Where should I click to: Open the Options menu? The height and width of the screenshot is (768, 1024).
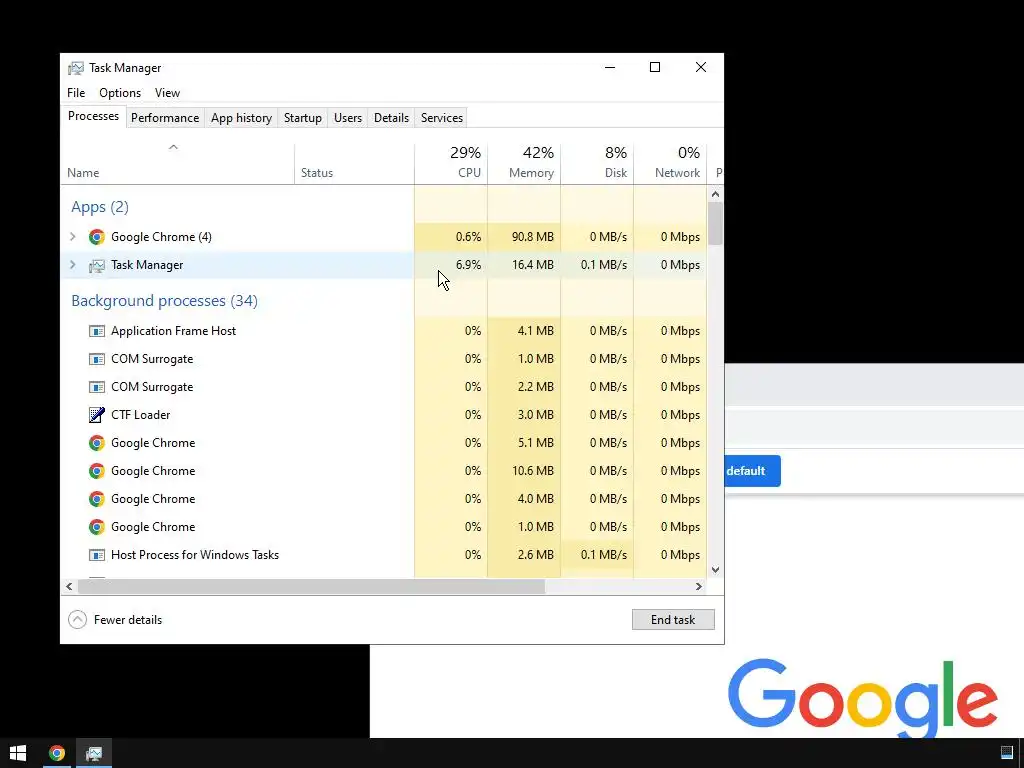pos(120,93)
